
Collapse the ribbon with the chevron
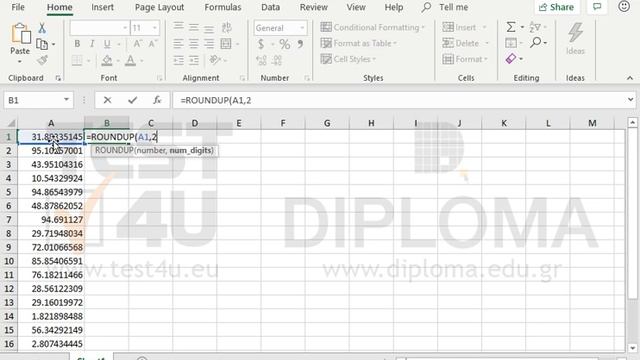click(630, 78)
